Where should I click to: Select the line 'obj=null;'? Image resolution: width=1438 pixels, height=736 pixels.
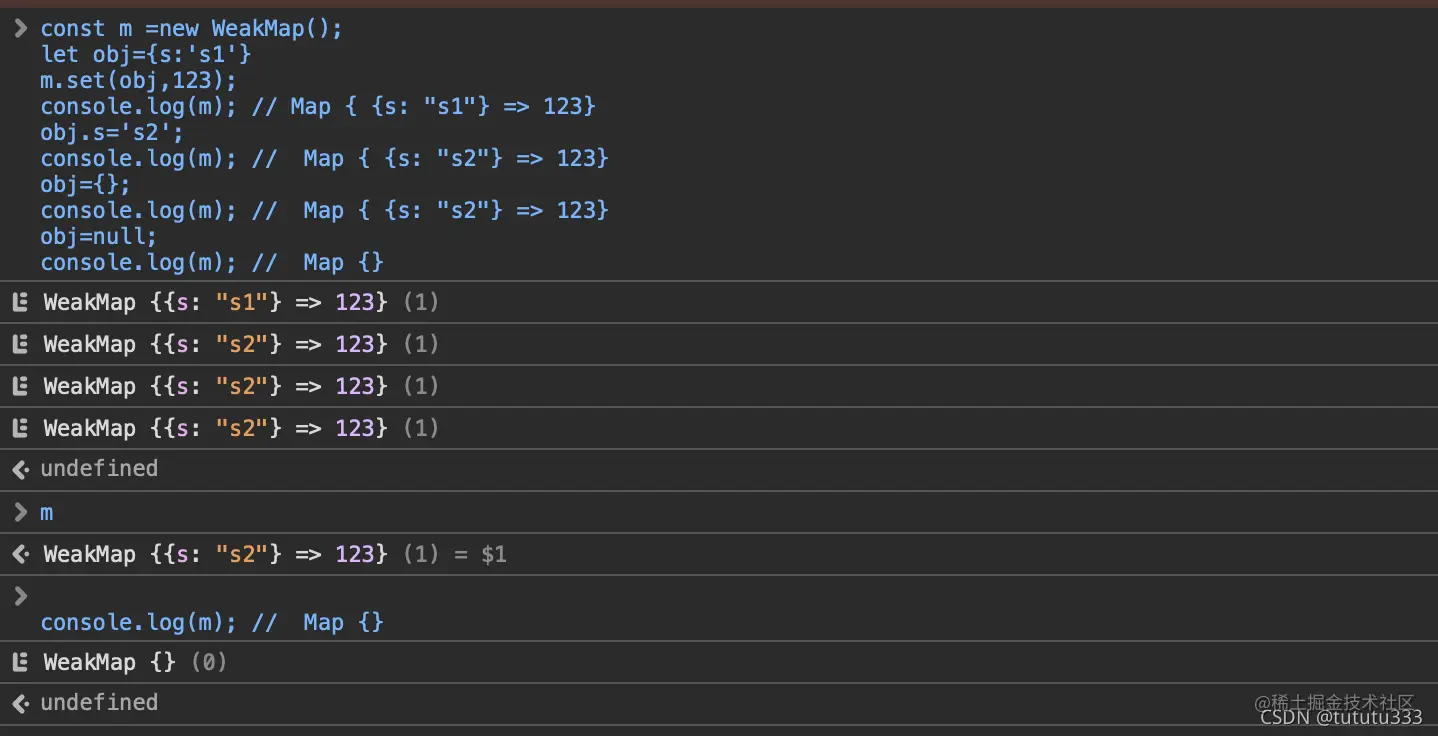pos(99,236)
